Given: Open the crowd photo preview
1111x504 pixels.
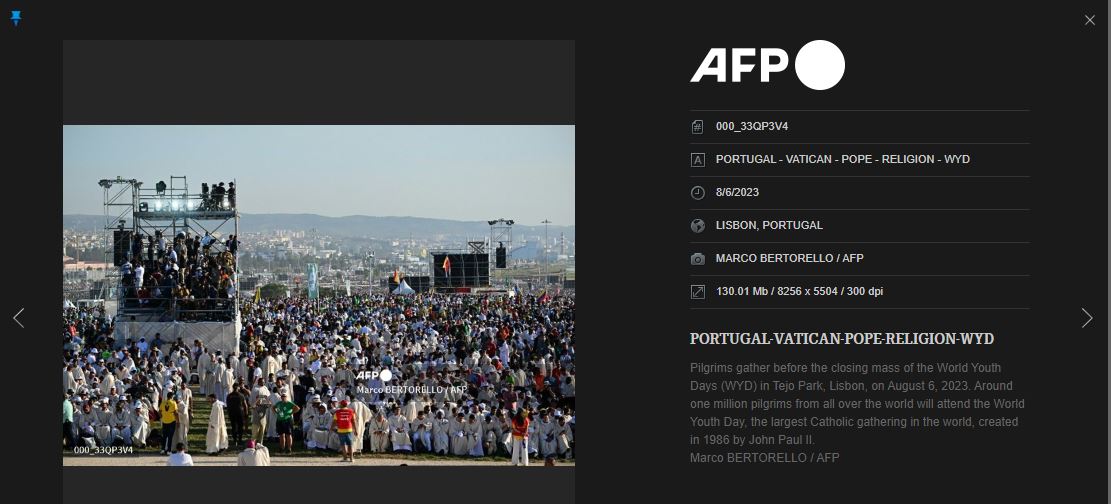Looking at the screenshot, I should (319, 296).
